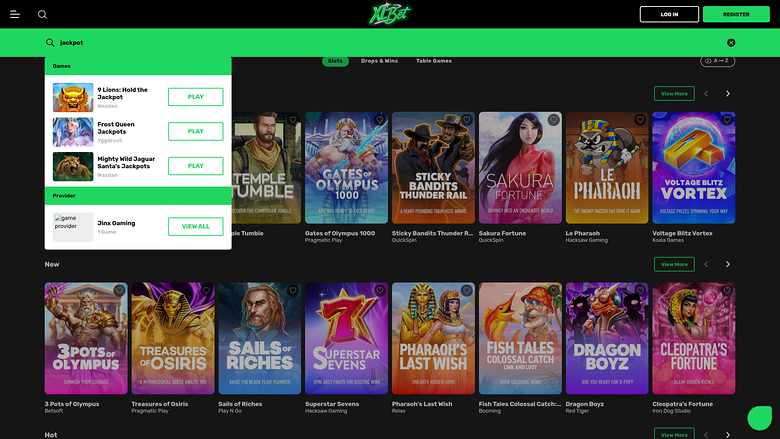Open Sakura Fortune game tile
Image resolution: width=780 pixels, height=439 pixels.
tap(520, 168)
